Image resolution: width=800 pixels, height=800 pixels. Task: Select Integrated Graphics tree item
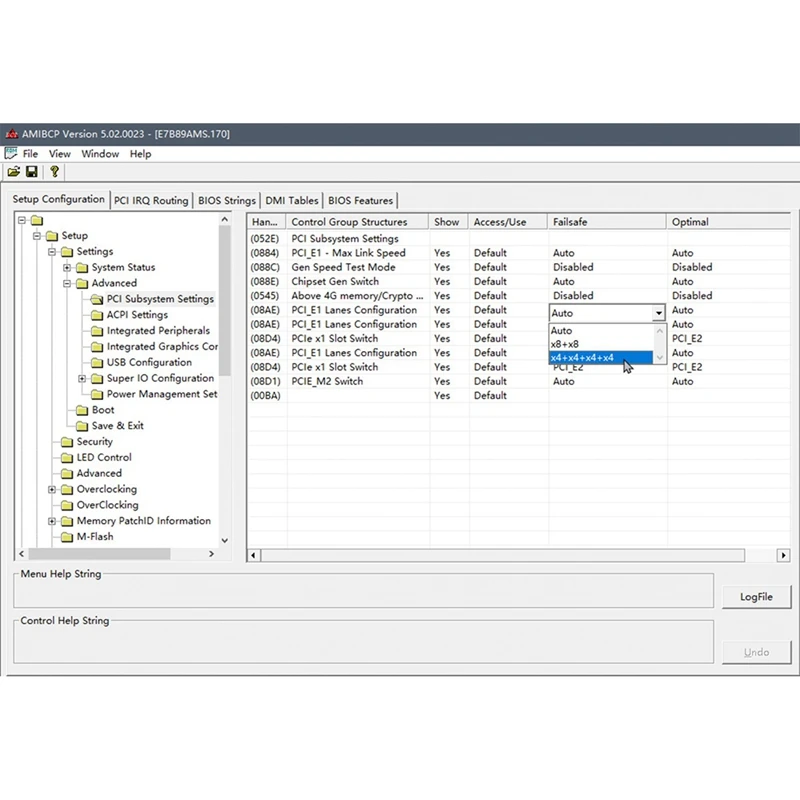[x=162, y=346]
